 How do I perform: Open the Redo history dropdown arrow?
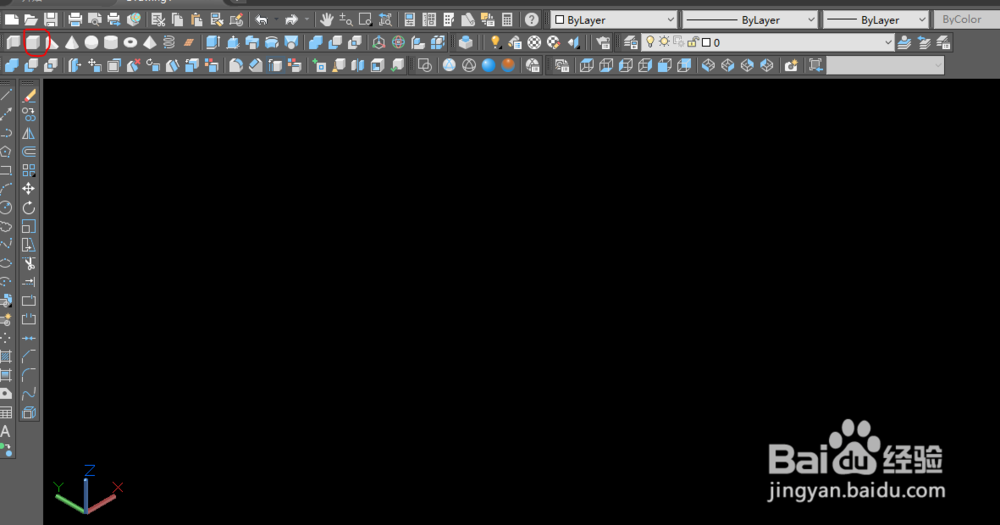[x=307, y=20]
